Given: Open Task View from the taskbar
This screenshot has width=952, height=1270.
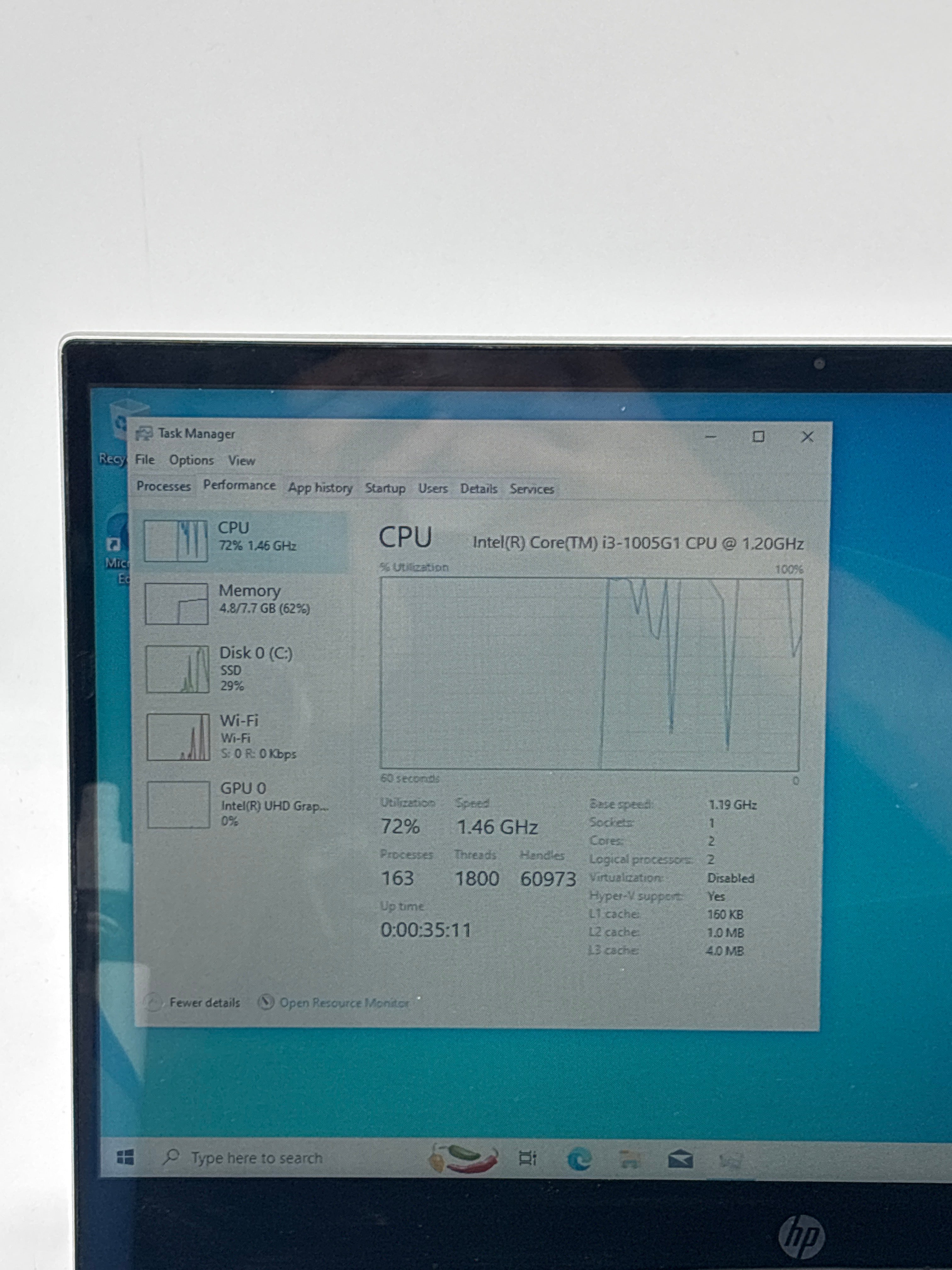Looking at the screenshot, I should point(527,1158).
